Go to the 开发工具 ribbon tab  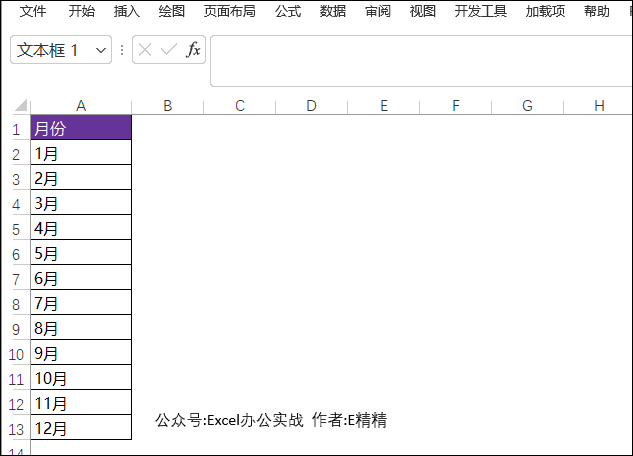[x=480, y=12]
